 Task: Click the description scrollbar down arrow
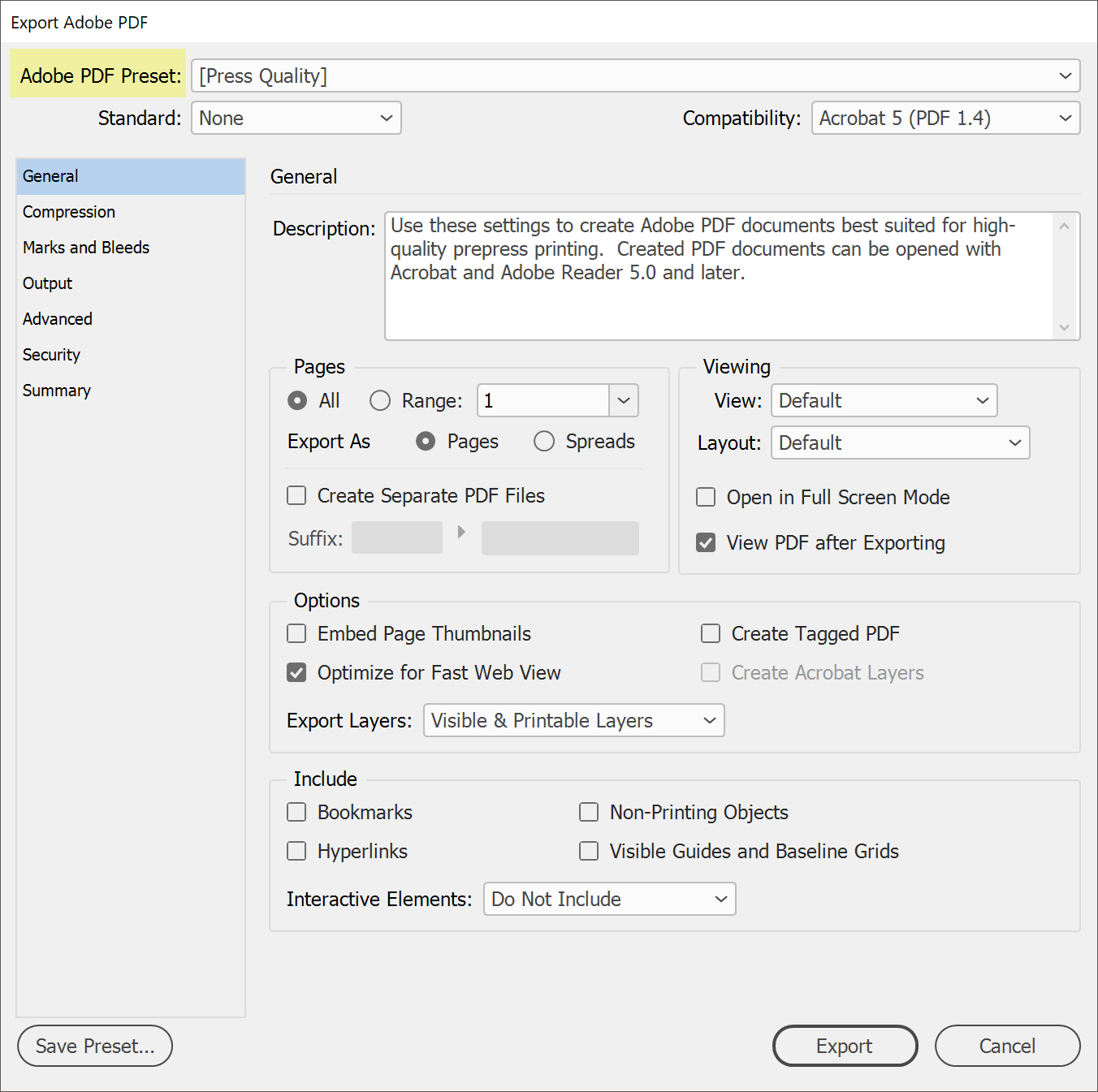coord(1064,327)
